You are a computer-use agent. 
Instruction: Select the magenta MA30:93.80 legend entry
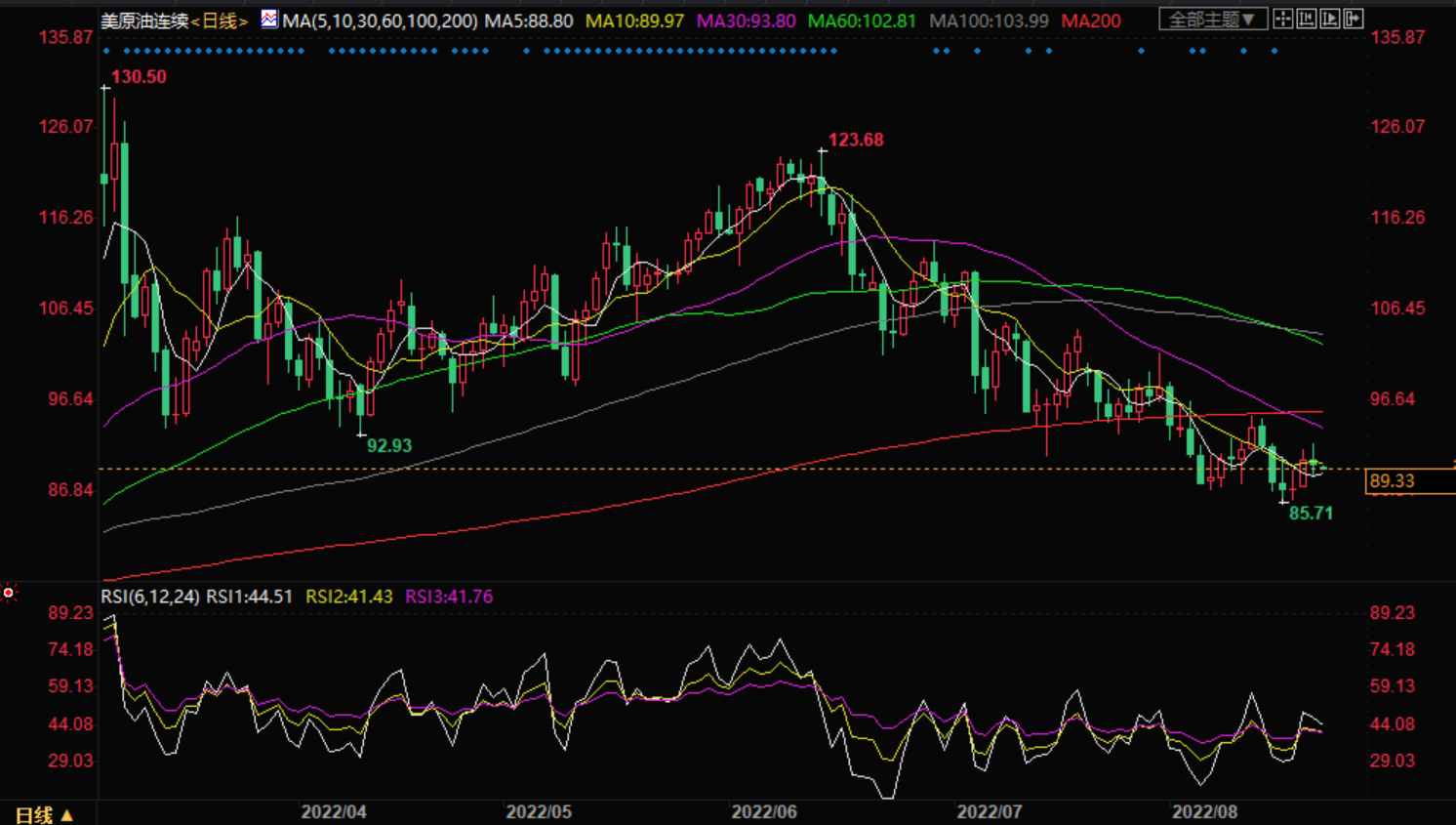pyautogui.click(x=746, y=21)
